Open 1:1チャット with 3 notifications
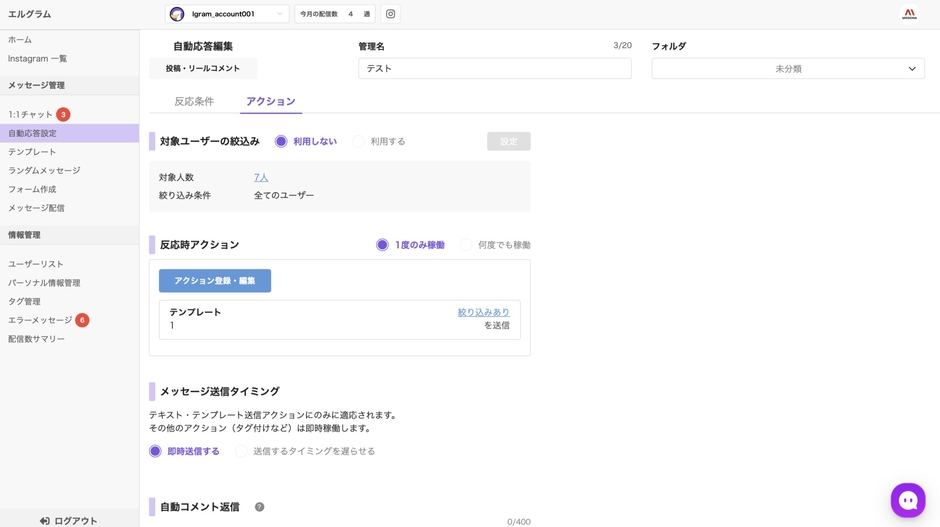Viewport: 940px width, 527px height. 31,115
